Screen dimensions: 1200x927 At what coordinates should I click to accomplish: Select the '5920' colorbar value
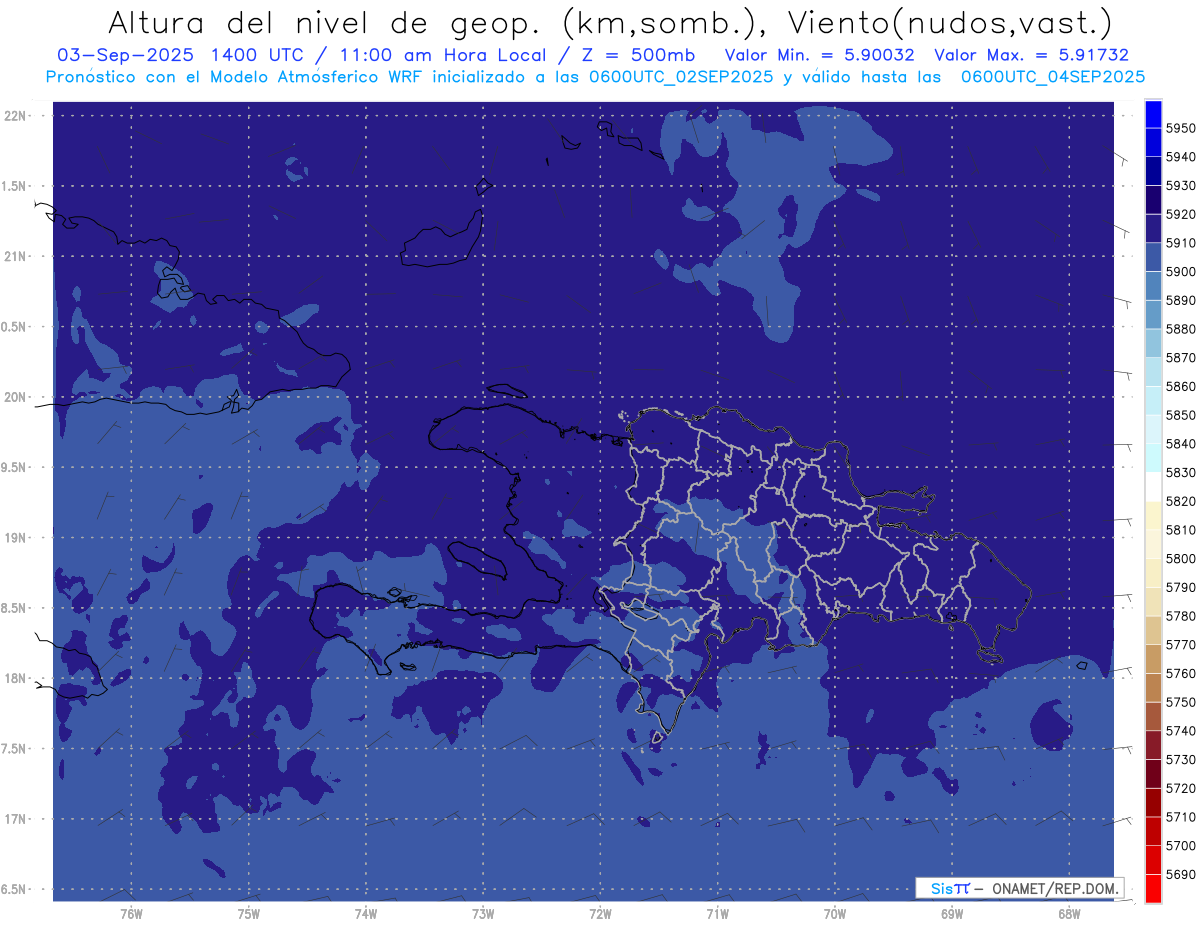pyautogui.click(x=1181, y=214)
